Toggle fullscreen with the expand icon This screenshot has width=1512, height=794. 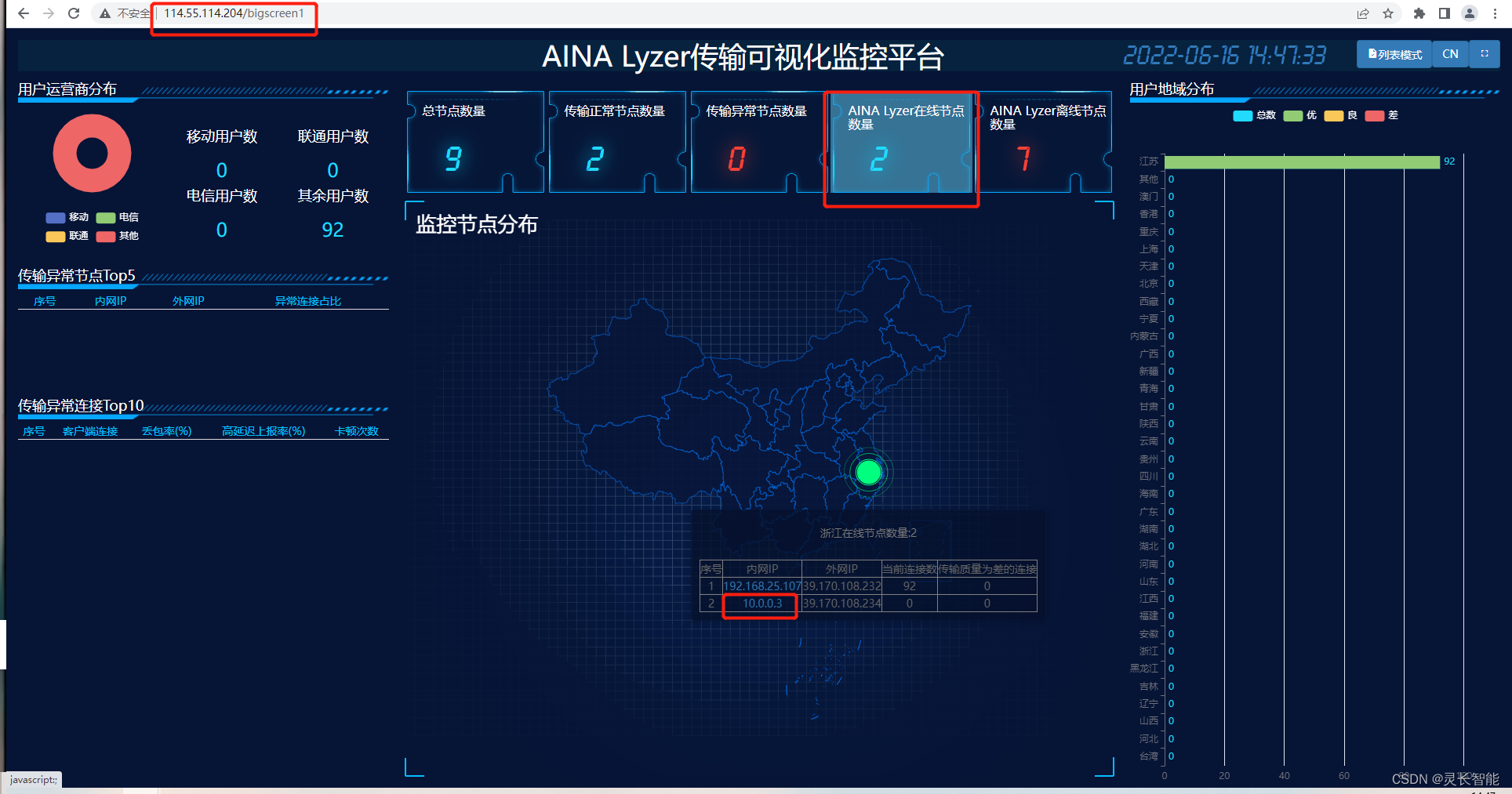1485,54
